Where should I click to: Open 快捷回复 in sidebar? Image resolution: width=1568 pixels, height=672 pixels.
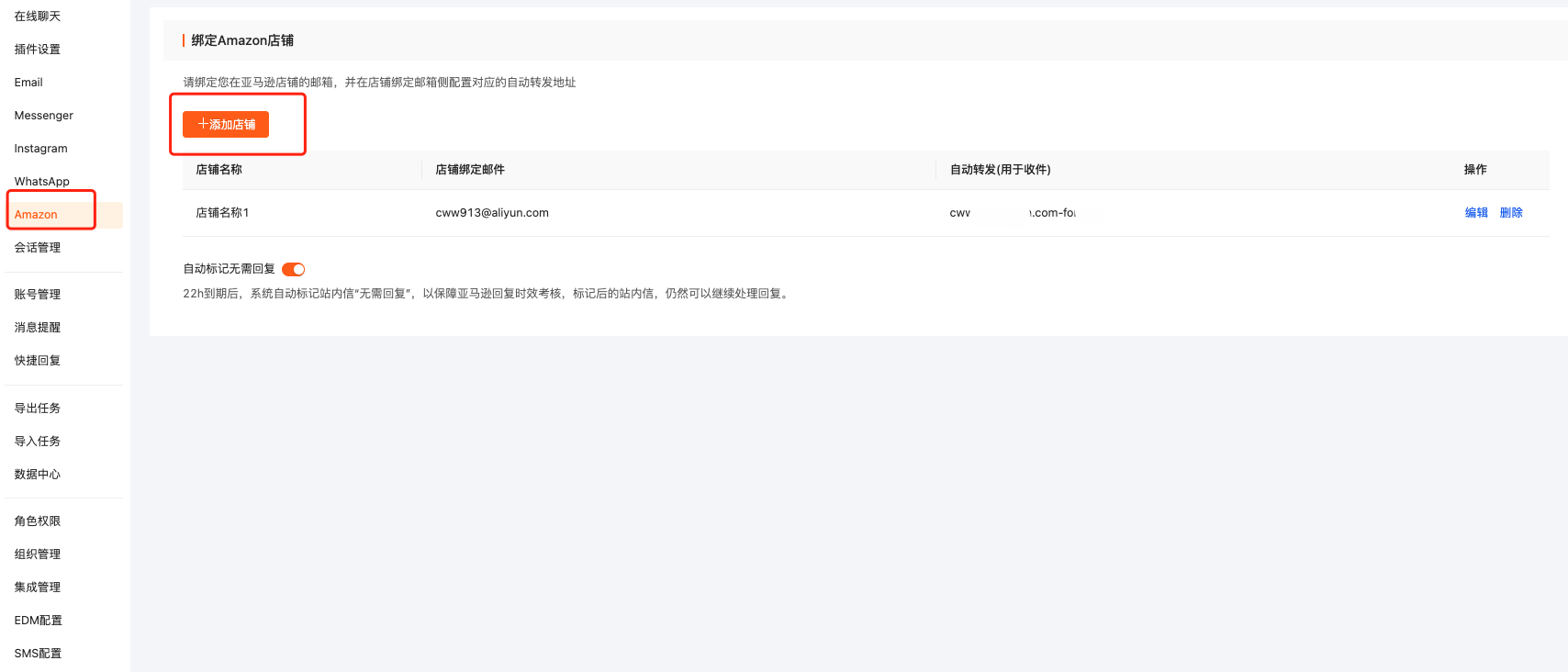38,361
